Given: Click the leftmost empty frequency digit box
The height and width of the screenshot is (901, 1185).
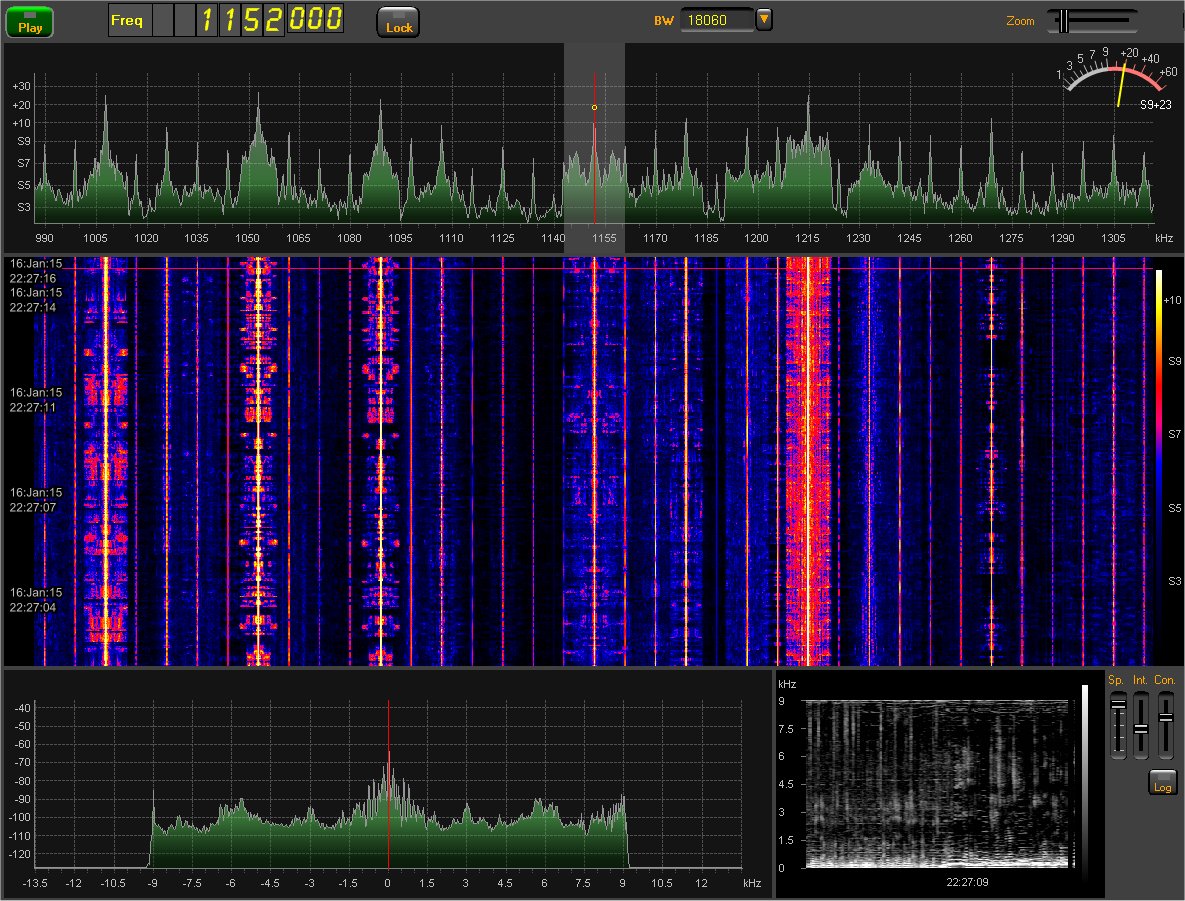Looking at the screenshot, I should (162, 20).
